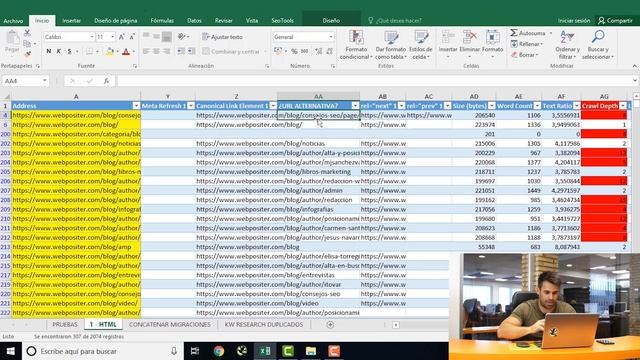Open the Canonical Link Element 1 filter dropdown
Image resolution: width=640 pixels, height=360 pixels.
coord(273,106)
